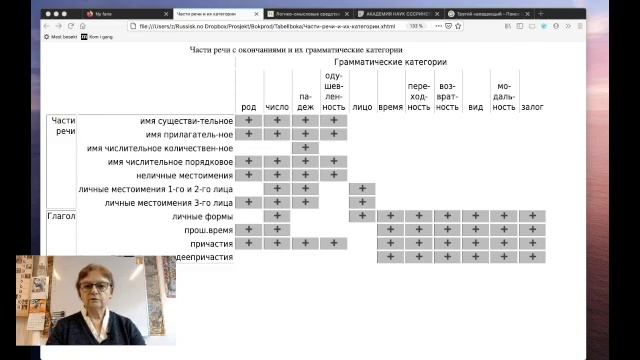640x360 pixels.
Task: Click the одушевленность column header
Action: [x=334, y=91]
